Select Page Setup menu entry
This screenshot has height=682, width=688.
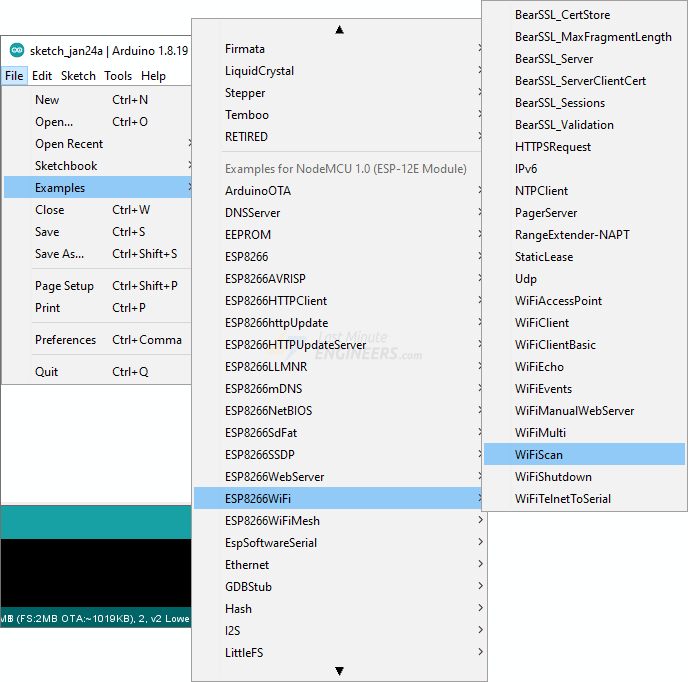click(x=64, y=286)
